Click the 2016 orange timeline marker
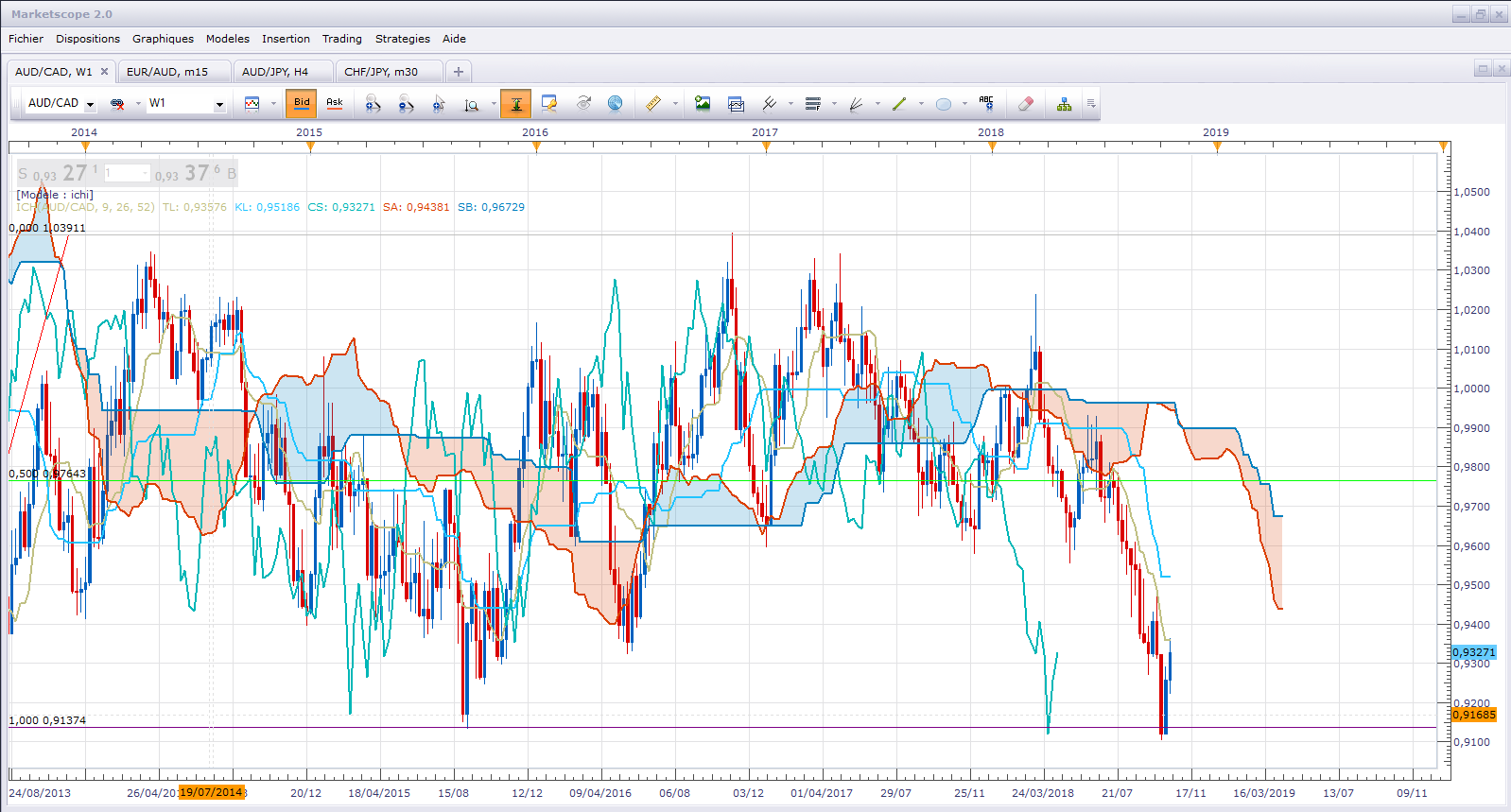Image resolution: width=1511 pixels, height=812 pixels. click(x=536, y=146)
